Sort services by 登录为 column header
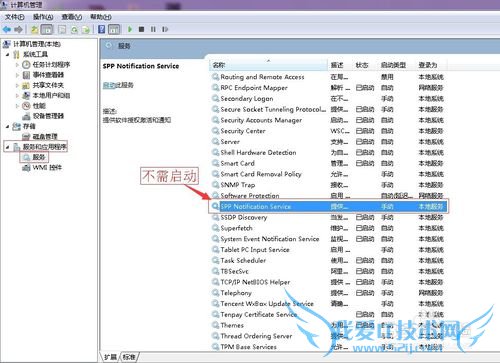 tap(431, 65)
